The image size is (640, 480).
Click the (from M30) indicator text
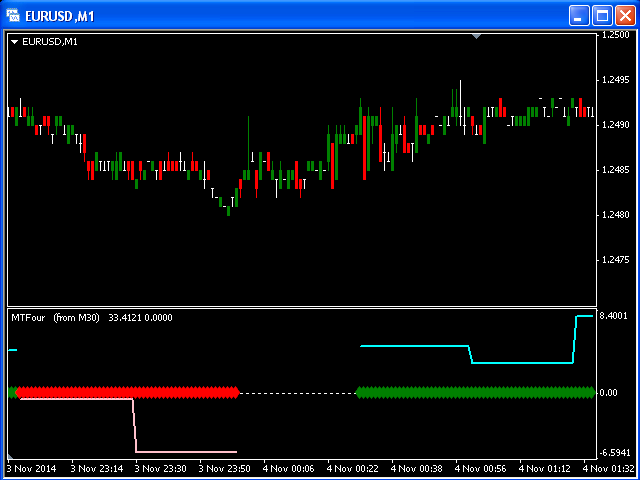click(x=76, y=318)
